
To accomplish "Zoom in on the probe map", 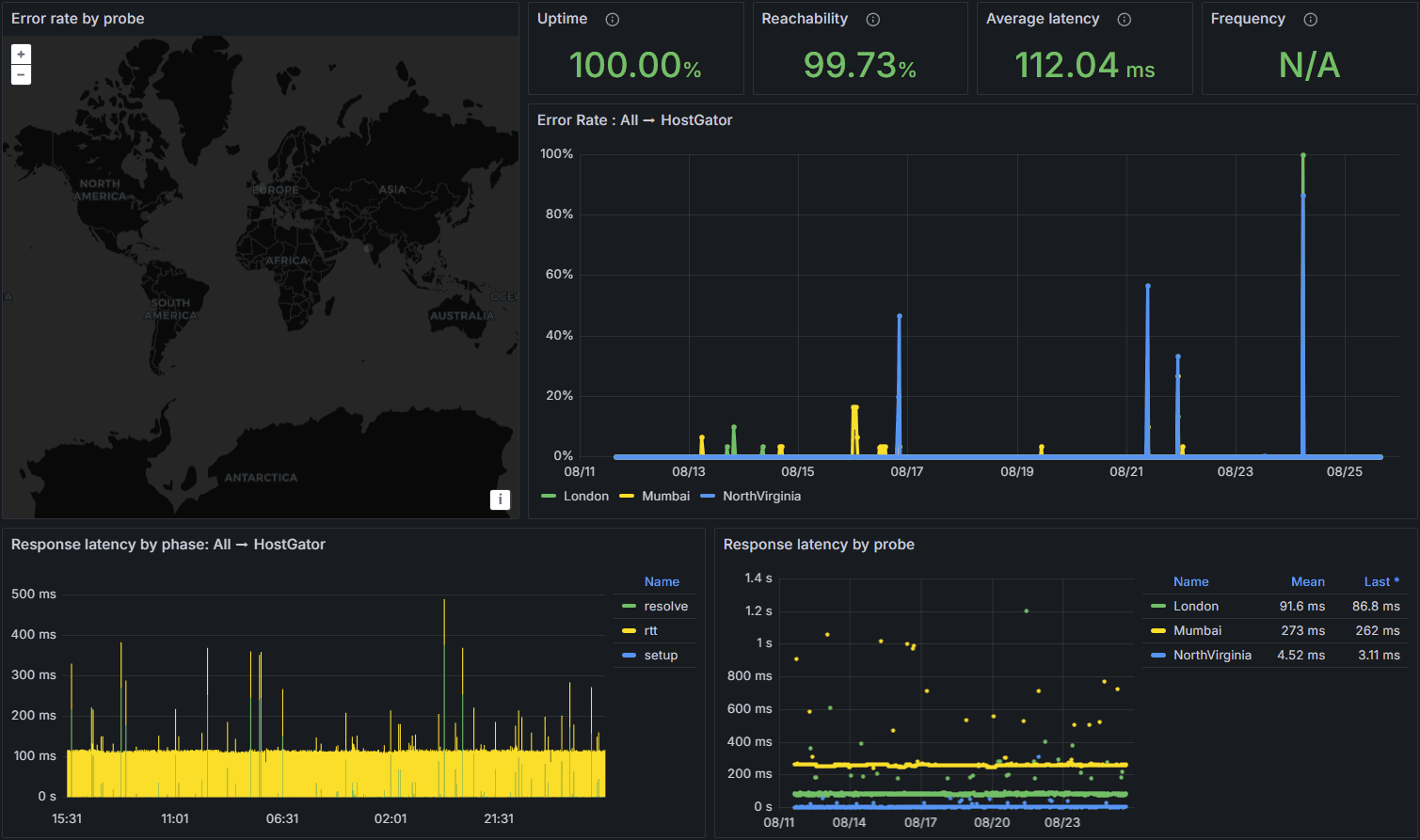I will [21, 55].
